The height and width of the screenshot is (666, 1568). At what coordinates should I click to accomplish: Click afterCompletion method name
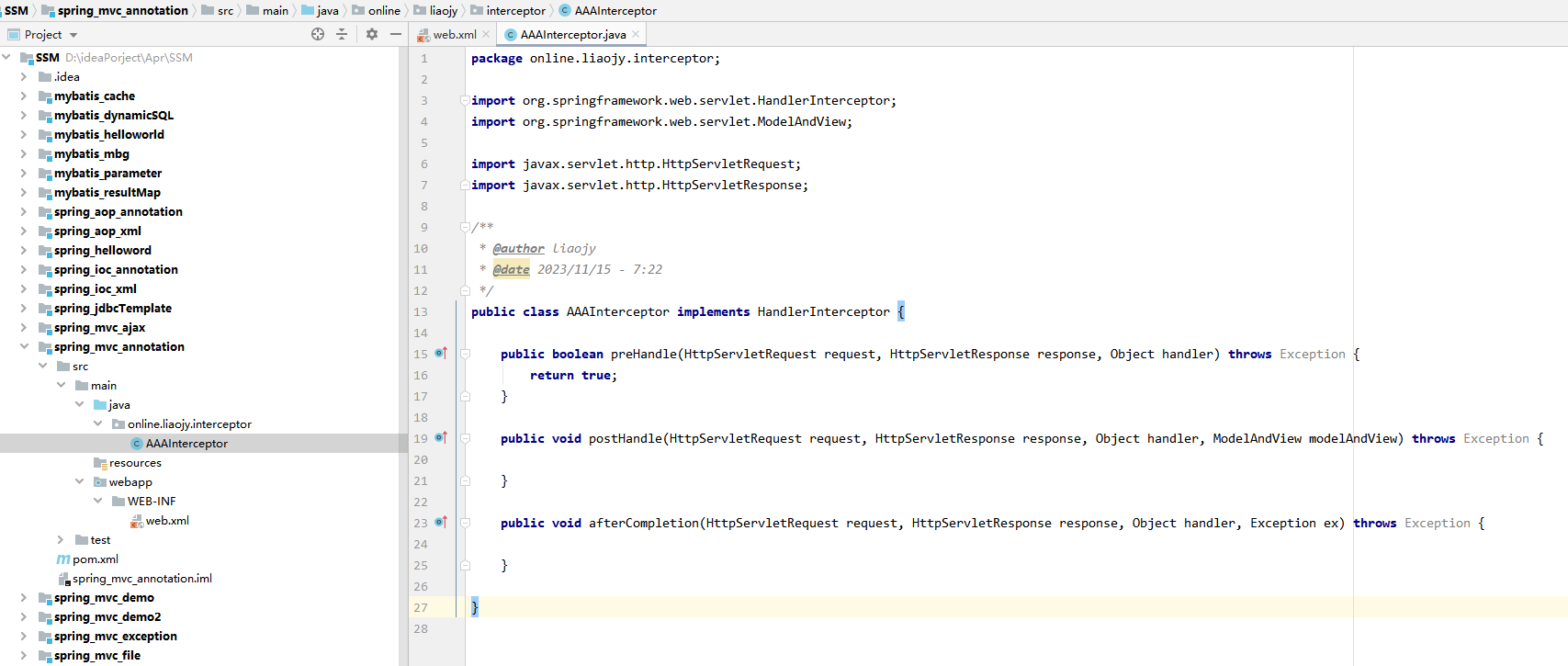click(644, 523)
